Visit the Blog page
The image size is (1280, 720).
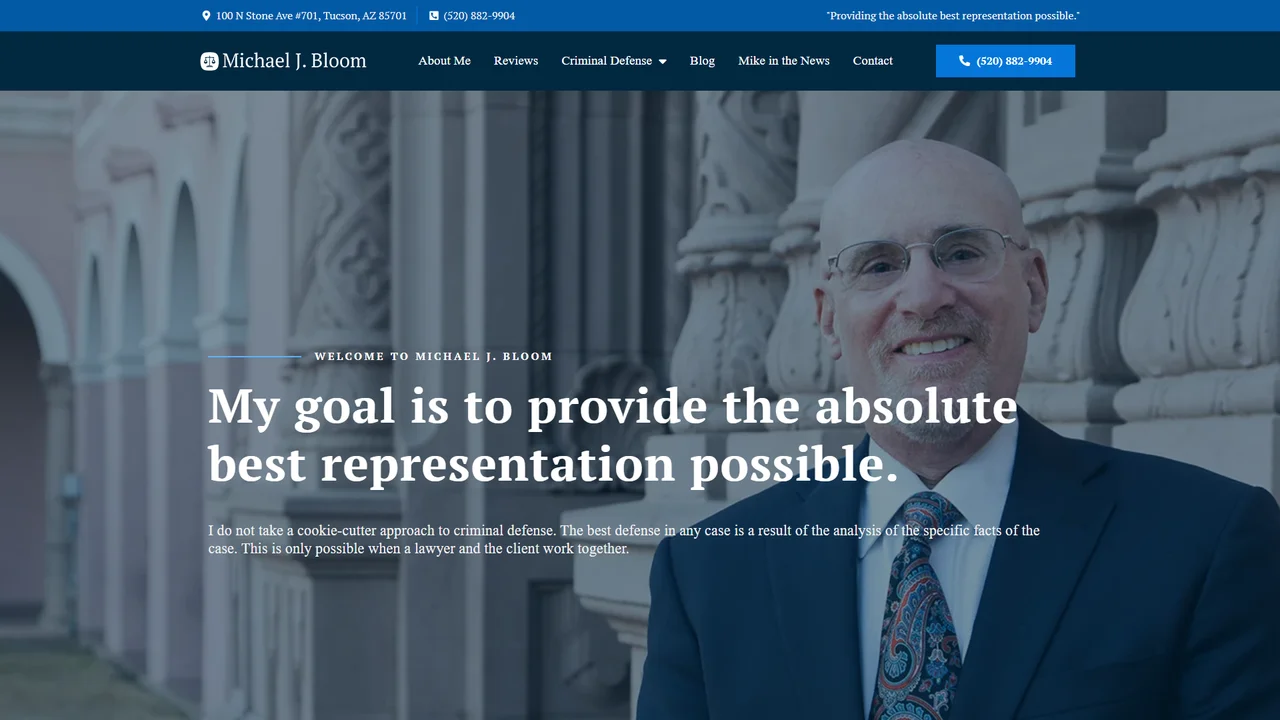(x=702, y=61)
